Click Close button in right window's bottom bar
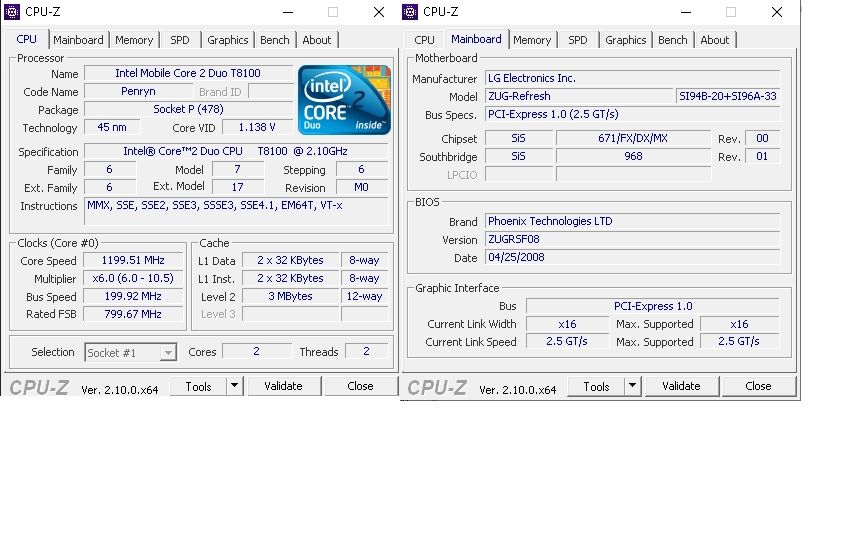The width and height of the screenshot is (864, 540). pyautogui.click(x=758, y=386)
